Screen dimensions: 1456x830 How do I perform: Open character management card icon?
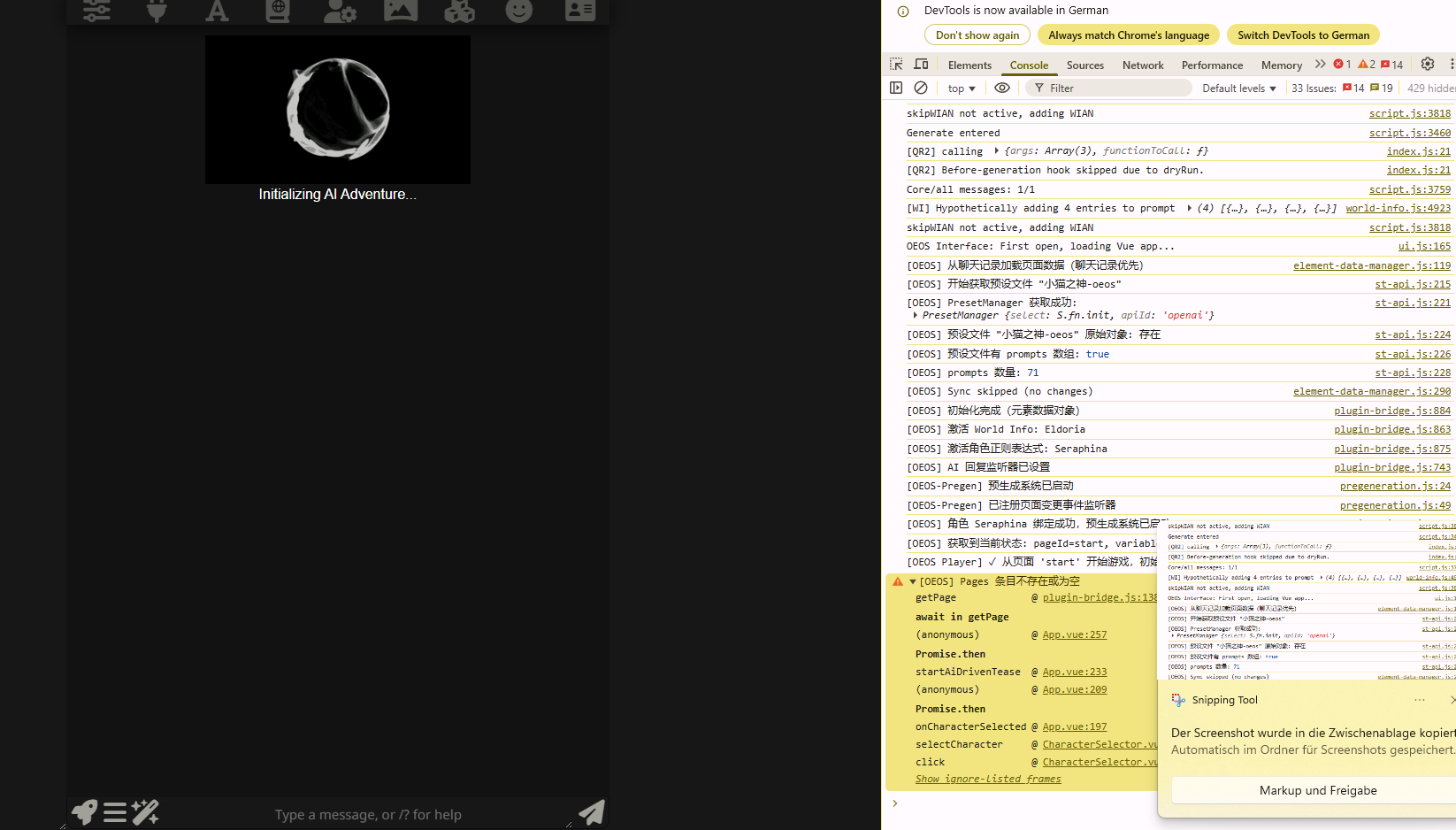pos(580,11)
